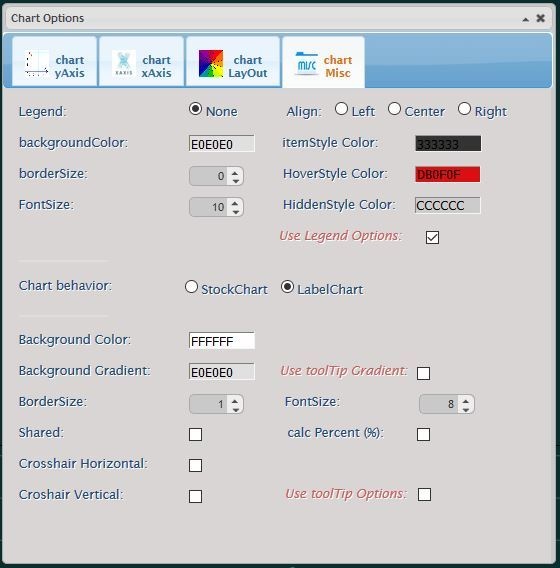Click the 'Use toolTip Options:' label
This screenshot has height=568, width=560.
(x=346, y=494)
